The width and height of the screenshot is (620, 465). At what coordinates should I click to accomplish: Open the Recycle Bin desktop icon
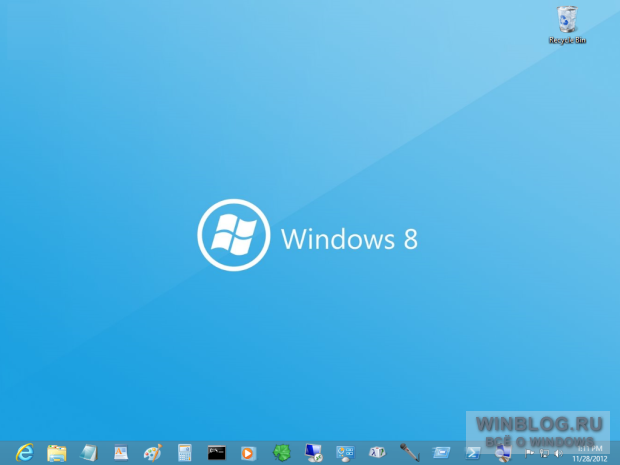click(567, 25)
